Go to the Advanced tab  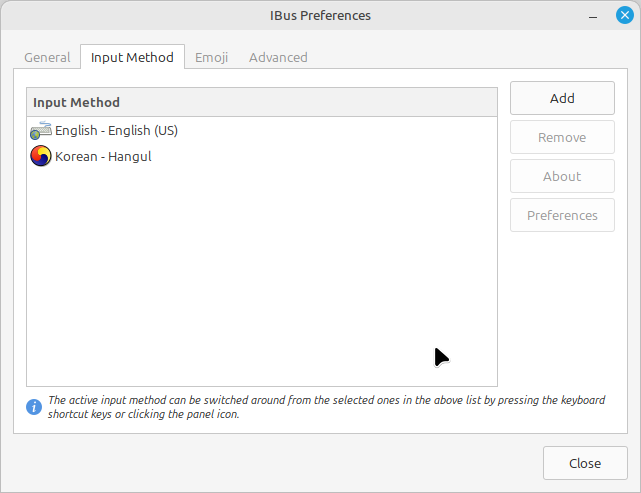pos(278,57)
